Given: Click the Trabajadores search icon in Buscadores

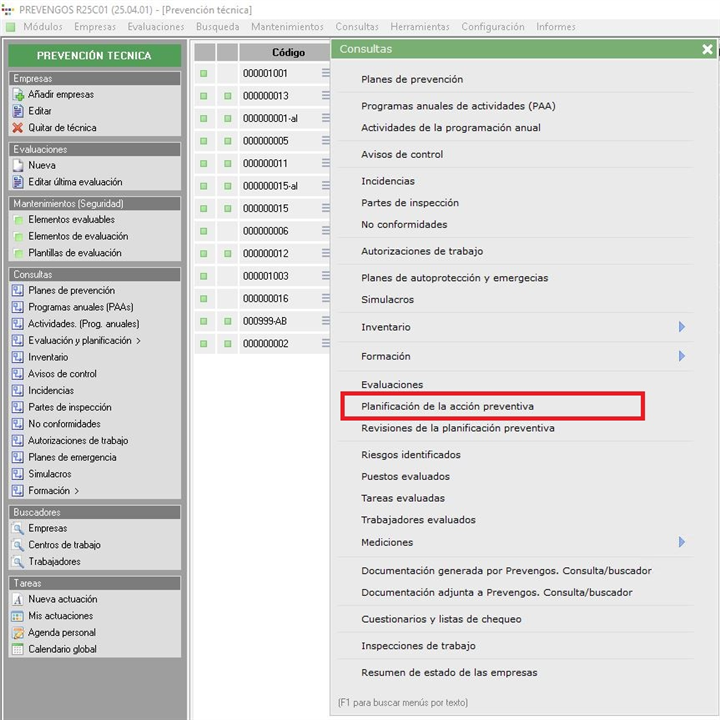Looking at the screenshot, I should [x=18, y=562].
